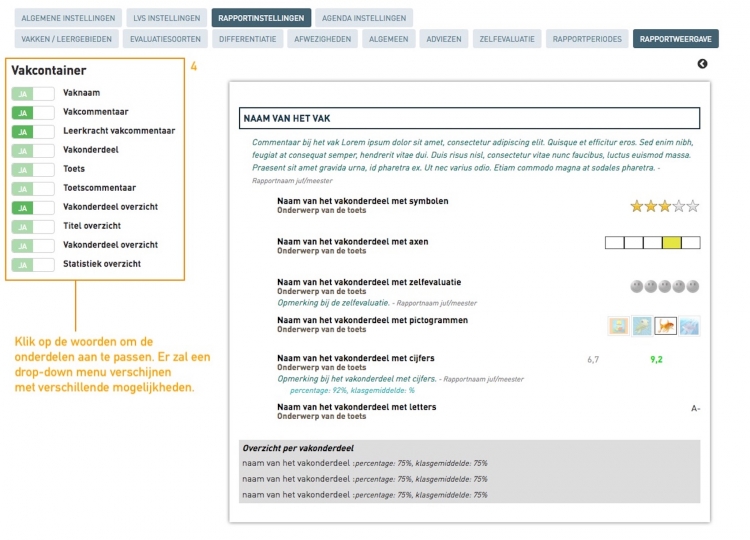Go to Agenda instellingen tab
Image resolution: width=750 pixels, height=540 pixels.
[x=364, y=18]
